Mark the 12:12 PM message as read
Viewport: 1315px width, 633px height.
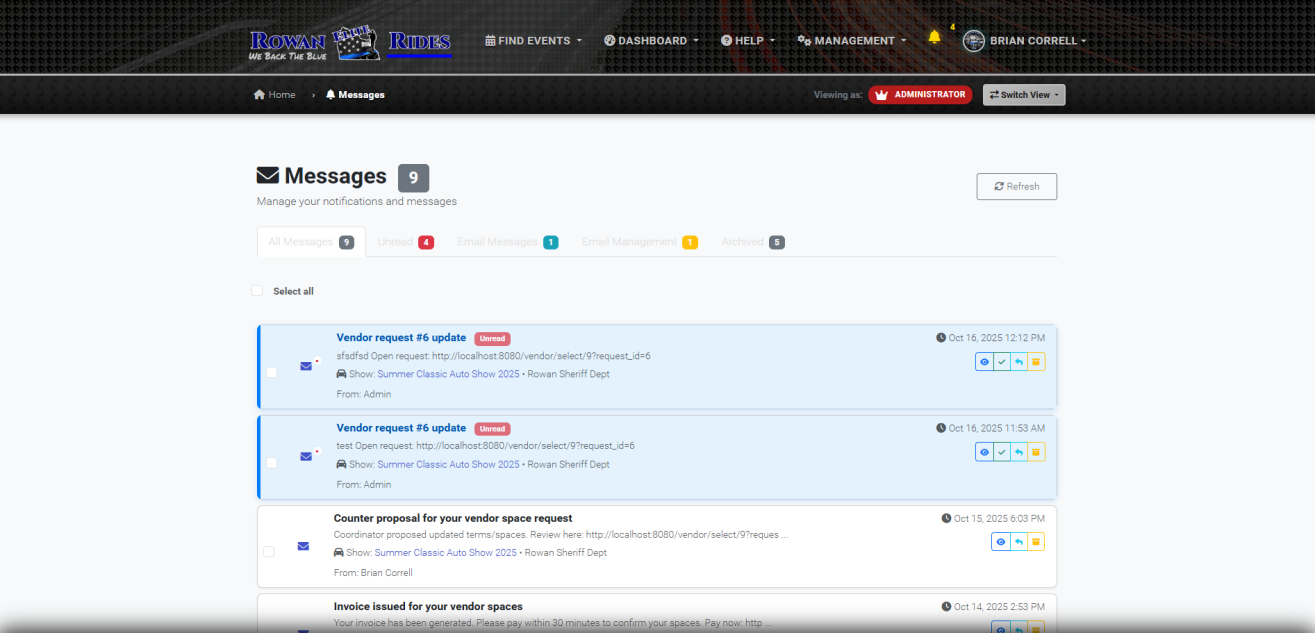coord(1001,362)
